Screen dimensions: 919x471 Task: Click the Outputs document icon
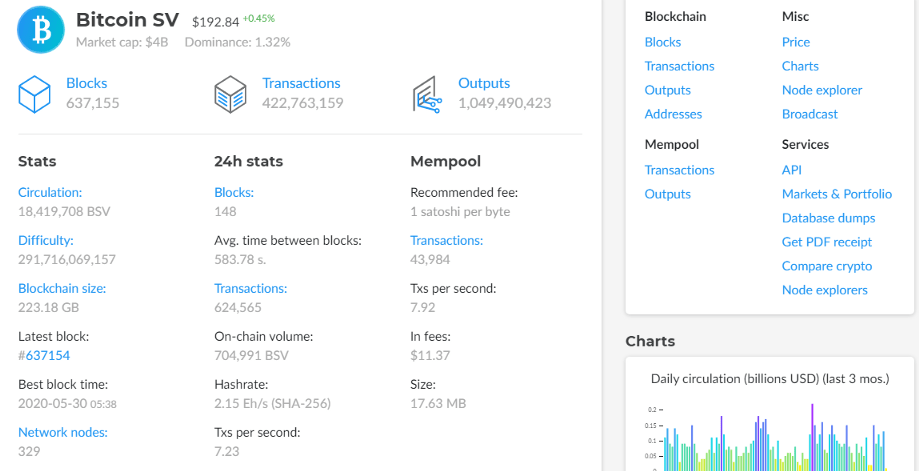click(427, 94)
